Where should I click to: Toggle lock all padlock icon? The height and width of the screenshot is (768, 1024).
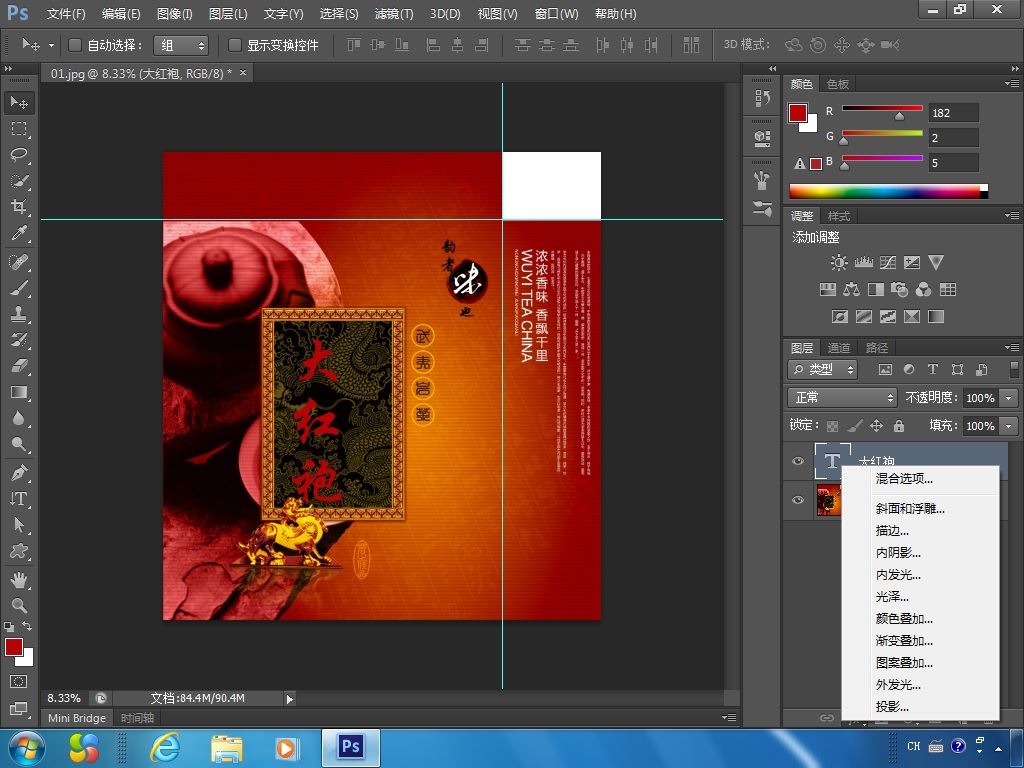point(899,426)
